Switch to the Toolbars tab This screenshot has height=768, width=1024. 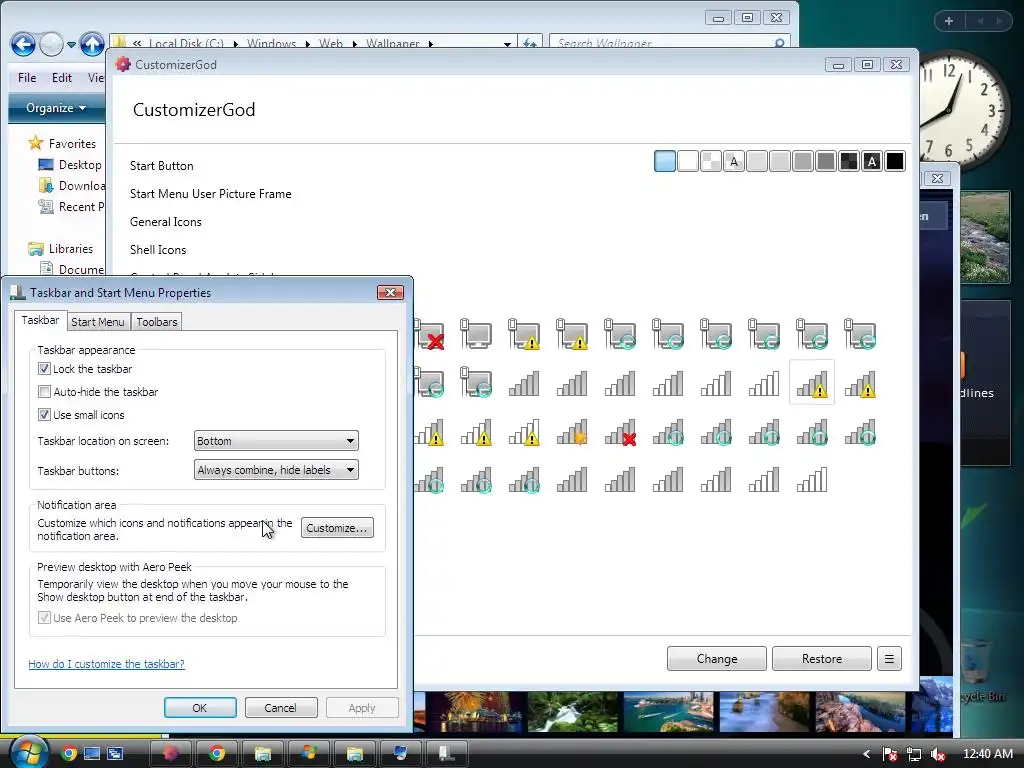pyautogui.click(x=157, y=322)
